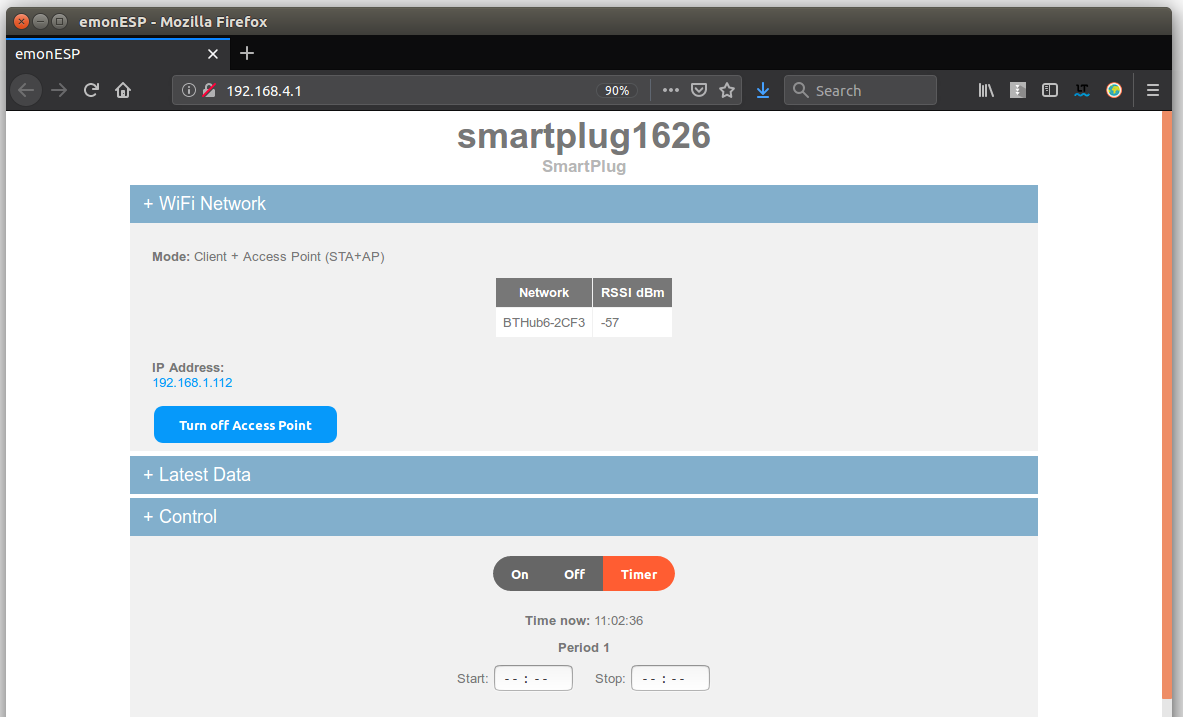The width and height of the screenshot is (1183, 717).
Task: Open a new tab with plus button
Action: click(x=247, y=54)
